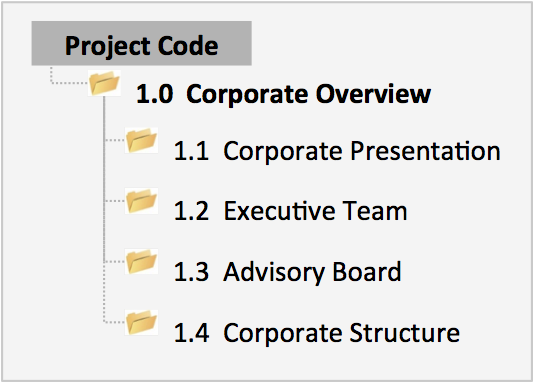
Task: Click the Project Code header text
Action: click(141, 46)
